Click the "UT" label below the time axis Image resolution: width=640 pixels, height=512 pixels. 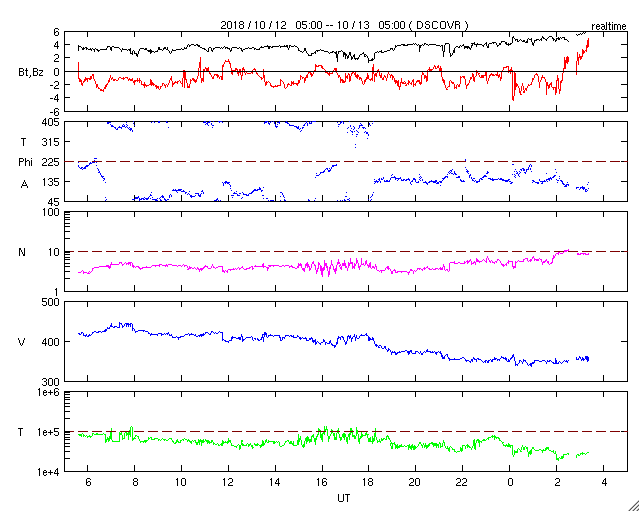tap(343, 497)
